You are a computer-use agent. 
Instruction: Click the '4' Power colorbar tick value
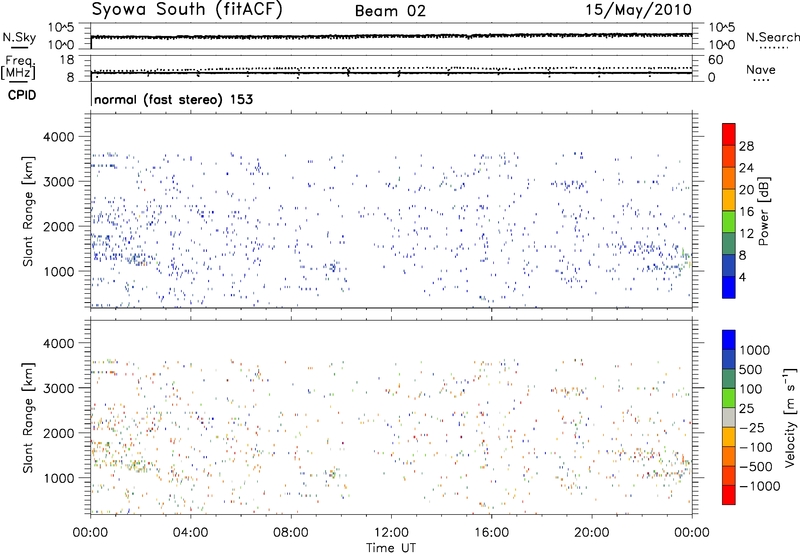pos(743,277)
